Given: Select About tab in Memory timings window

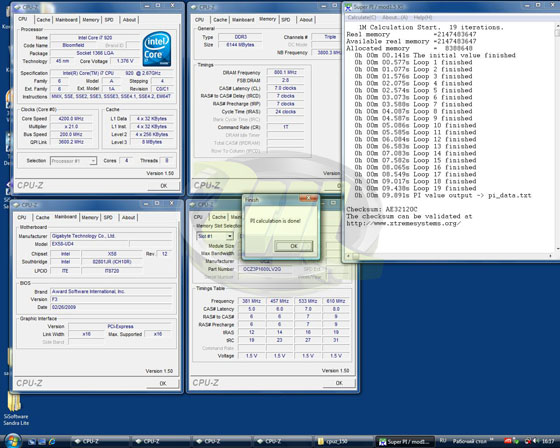Looking at the screenshot, I should (306, 20).
